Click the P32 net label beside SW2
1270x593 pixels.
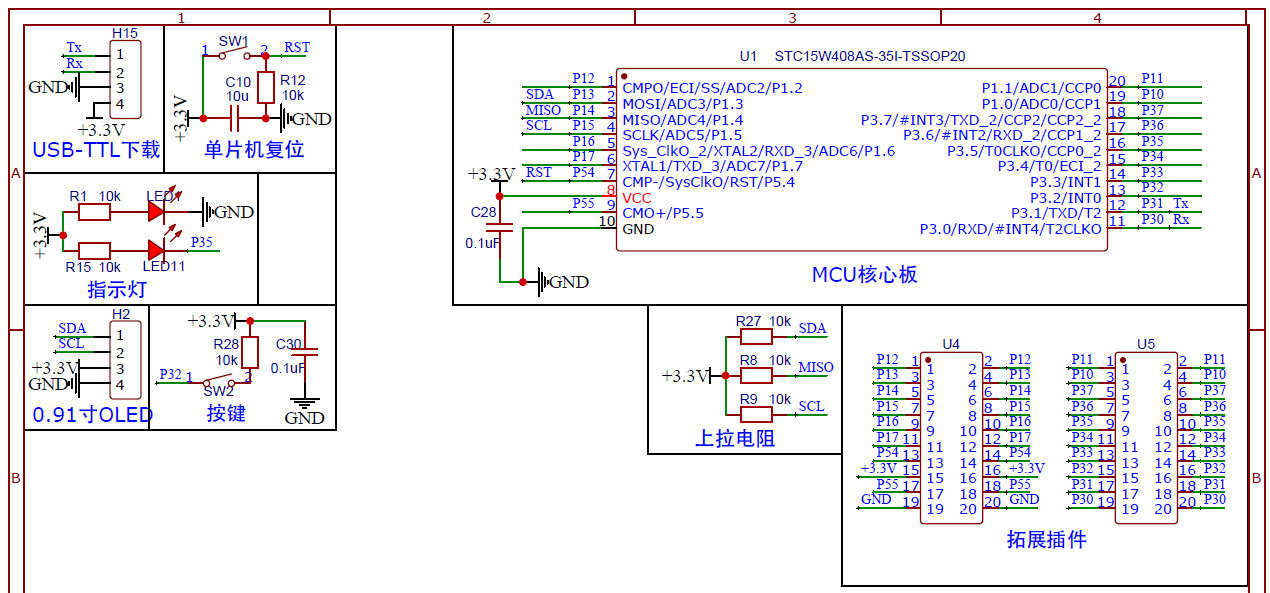[171, 375]
